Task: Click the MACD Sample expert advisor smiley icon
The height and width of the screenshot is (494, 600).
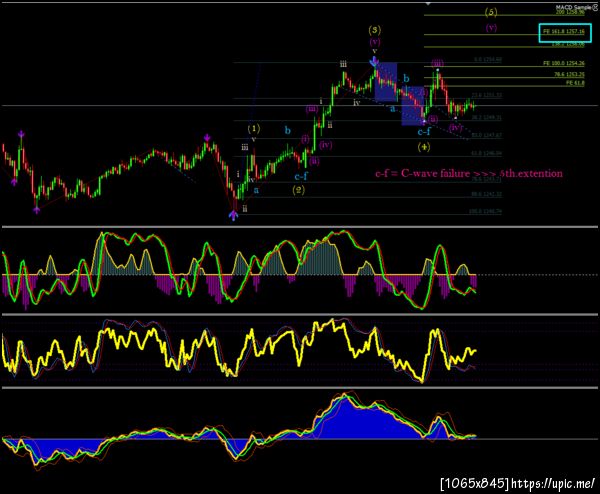Action: pyautogui.click(x=594, y=7)
